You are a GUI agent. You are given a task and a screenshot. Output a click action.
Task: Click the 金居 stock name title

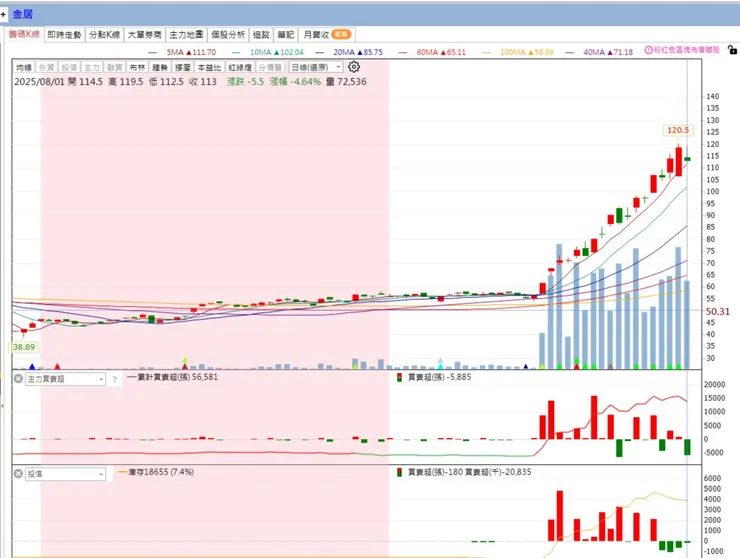click(x=23, y=14)
